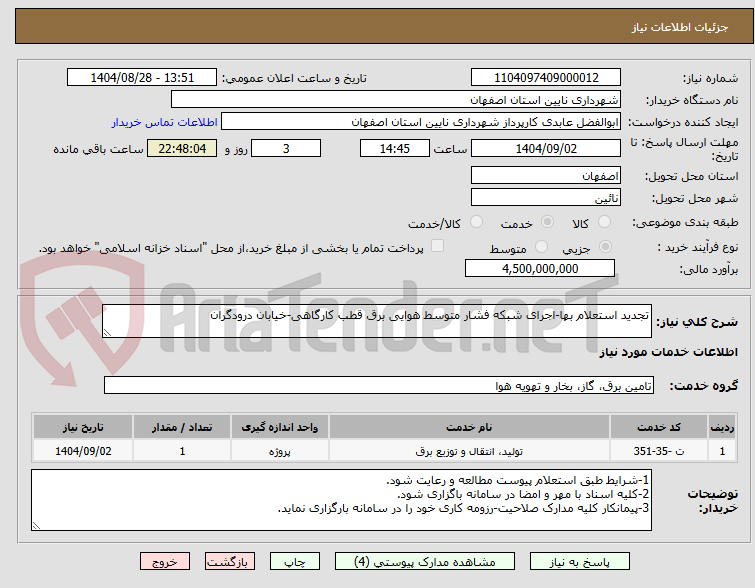755x588 pixels.
Task: Click the نام خدمت column header
Action: (x=469, y=427)
